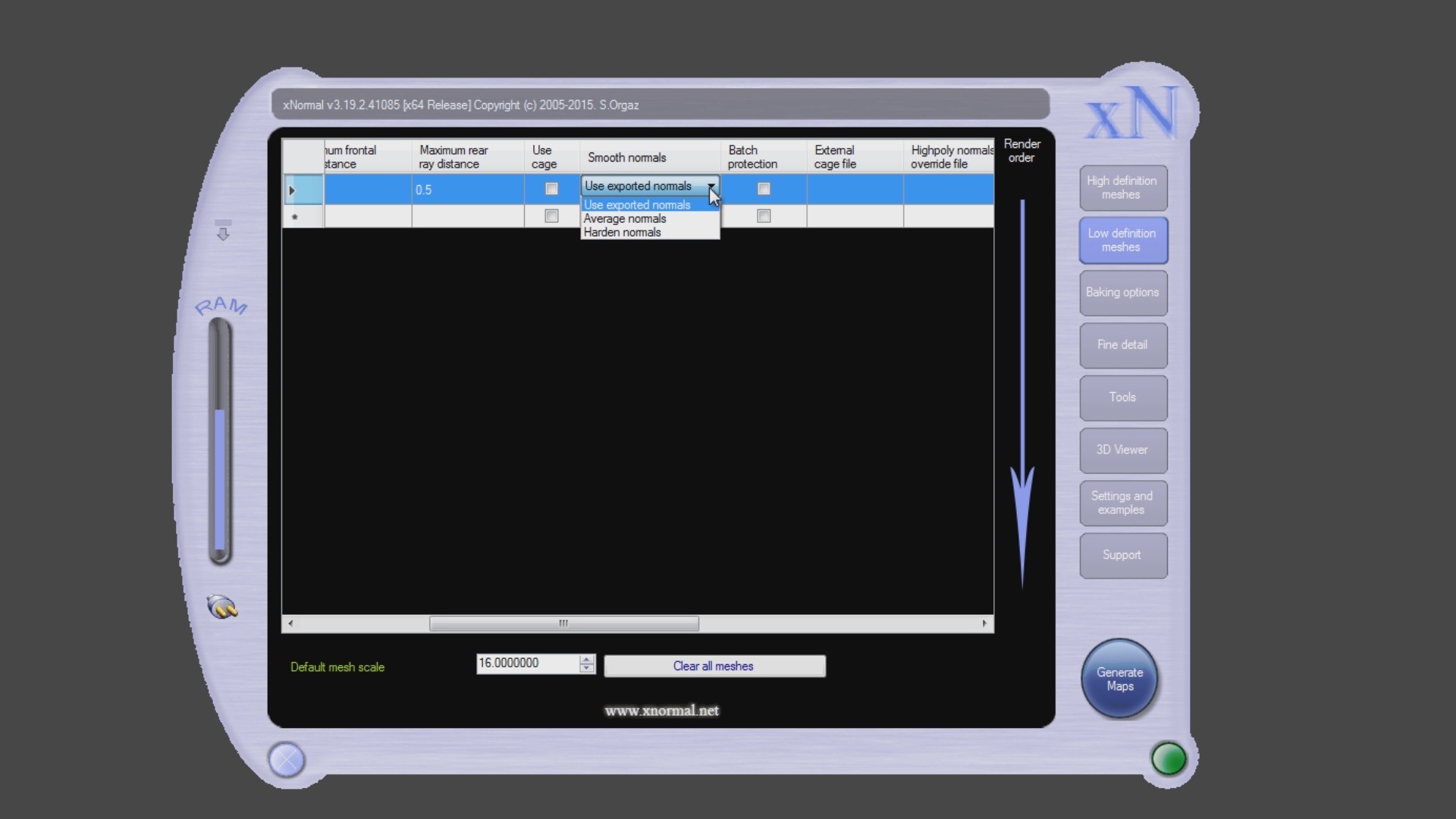The height and width of the screenshot is (819, 1456).
Task: Choose Harden normals option
Action: 650,232
